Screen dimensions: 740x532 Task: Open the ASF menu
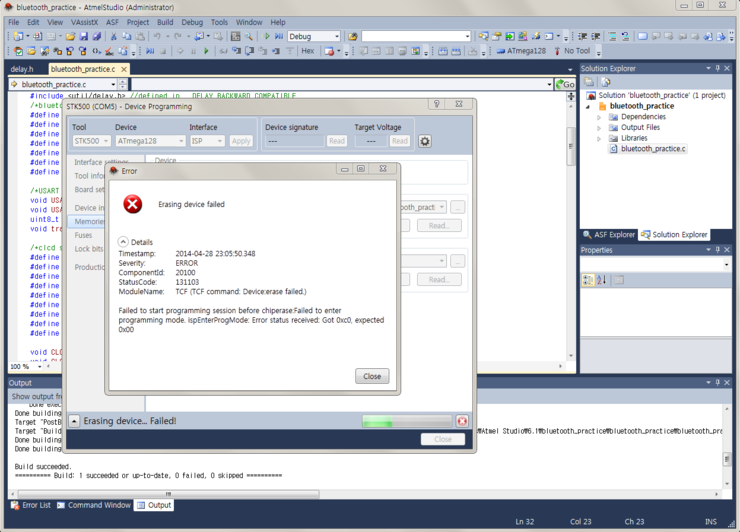(x=112, y=22)
